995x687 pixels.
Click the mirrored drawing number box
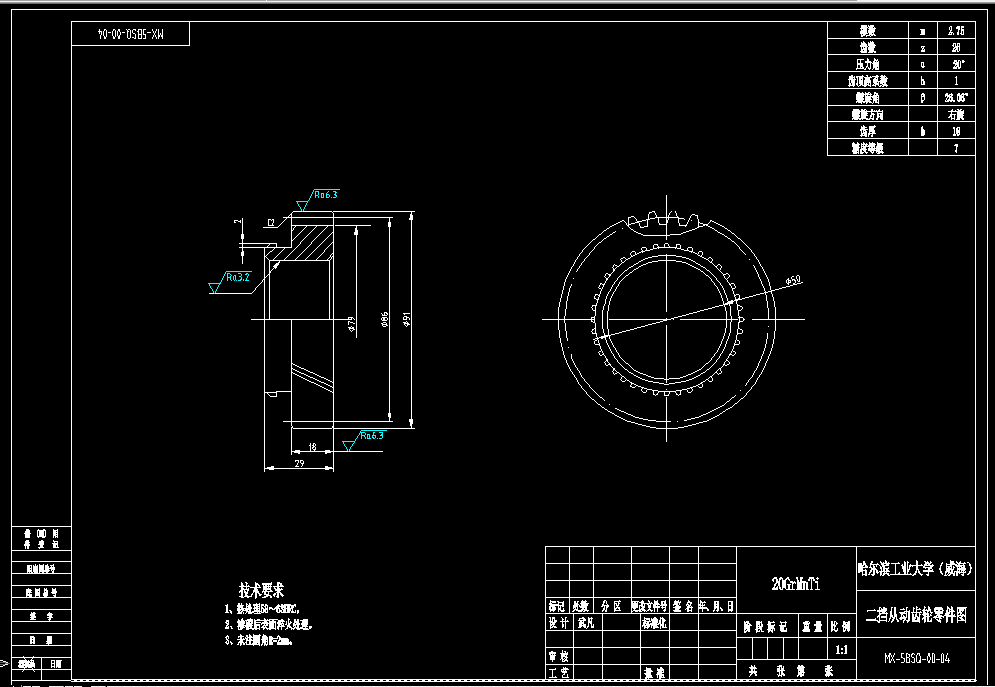131,34
